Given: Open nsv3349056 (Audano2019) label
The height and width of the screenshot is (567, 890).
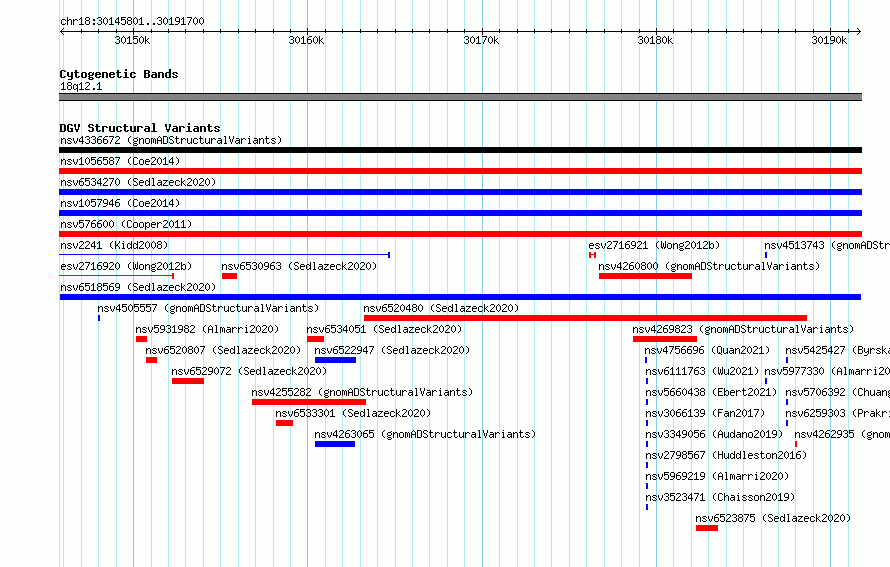Looking at the screenshot, I should [713, 434].
